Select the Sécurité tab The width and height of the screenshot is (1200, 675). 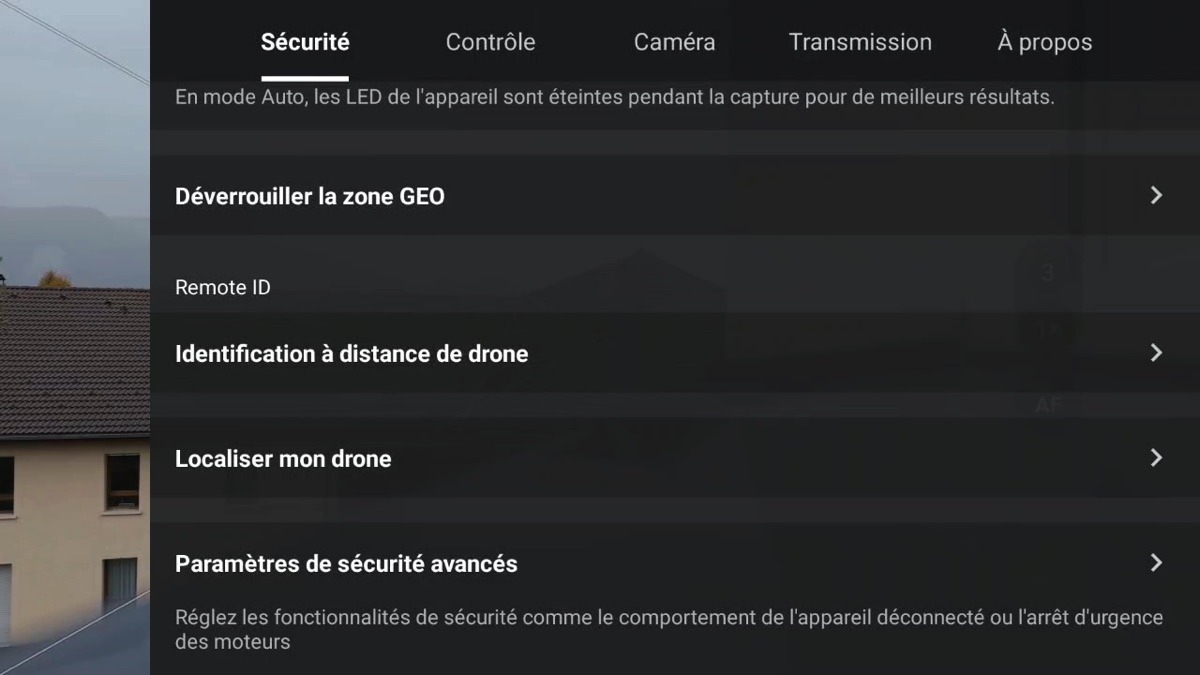point(305,42)
